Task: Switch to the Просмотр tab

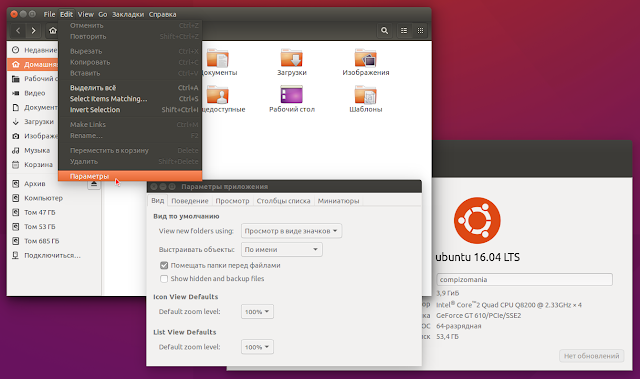Action: click(232, 201)
